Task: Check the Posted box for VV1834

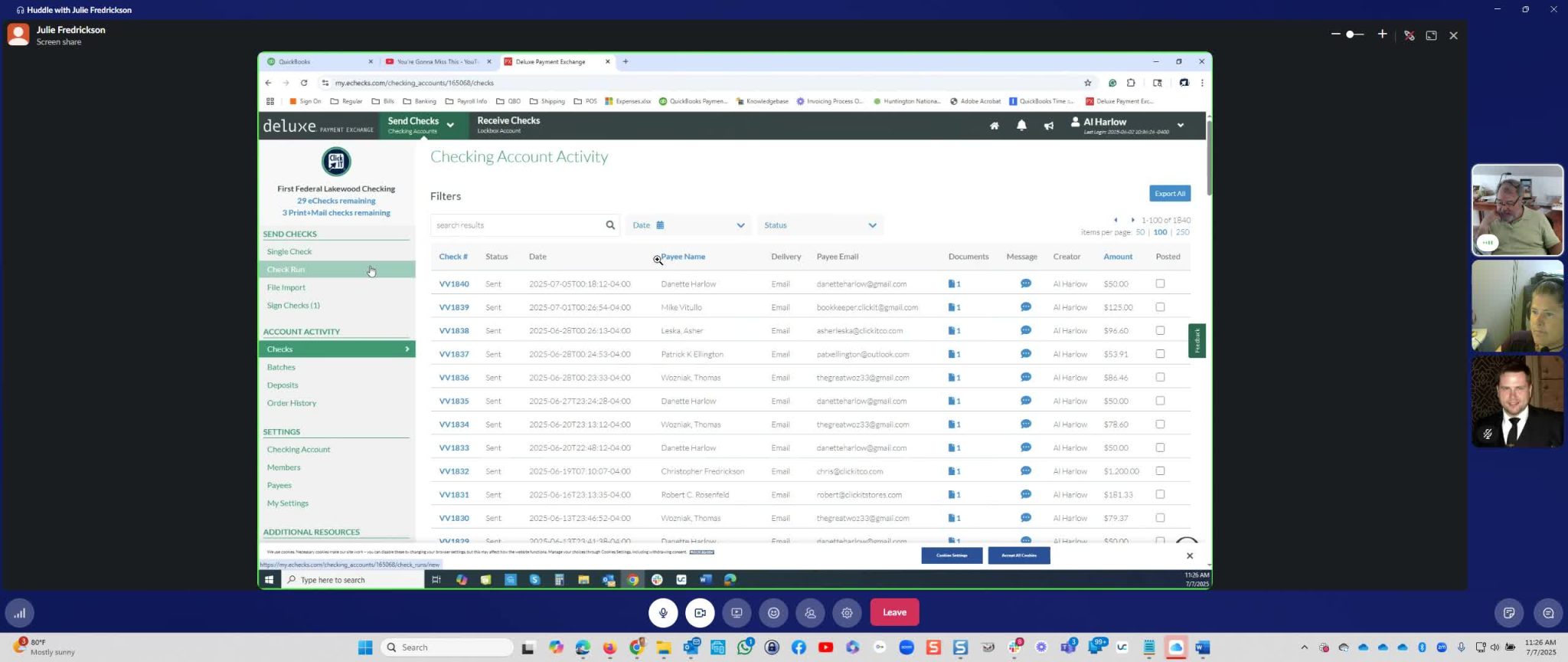Action: pos(1160,424)
